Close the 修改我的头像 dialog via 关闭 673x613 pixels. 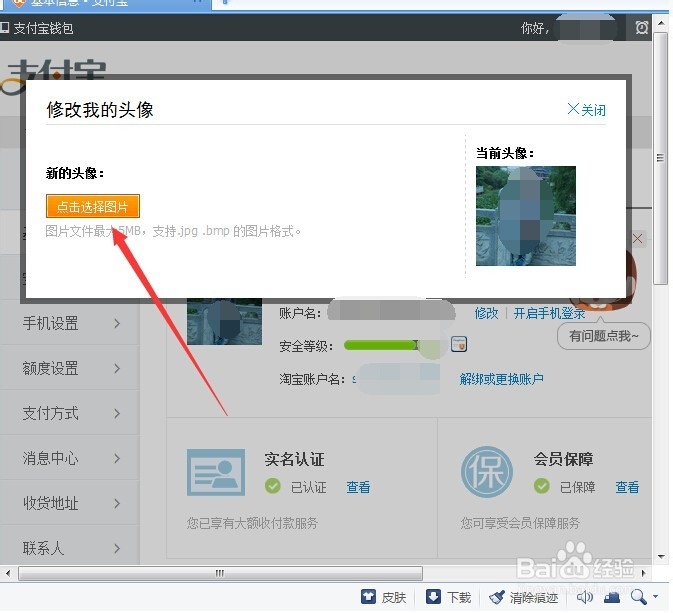tap(586, 110)
